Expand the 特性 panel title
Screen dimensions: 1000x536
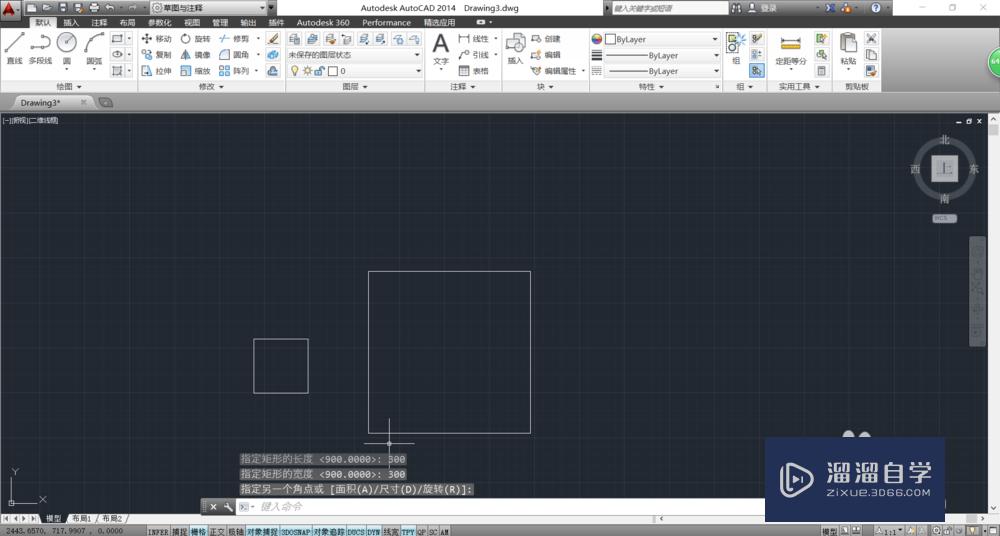point(651,86)
